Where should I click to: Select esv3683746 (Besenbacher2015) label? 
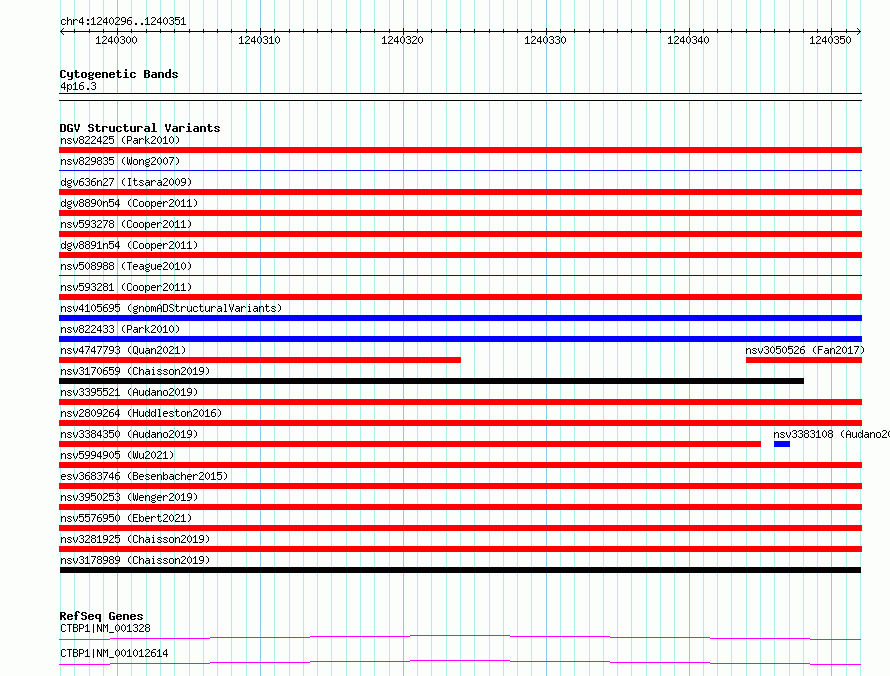point(144,476)
